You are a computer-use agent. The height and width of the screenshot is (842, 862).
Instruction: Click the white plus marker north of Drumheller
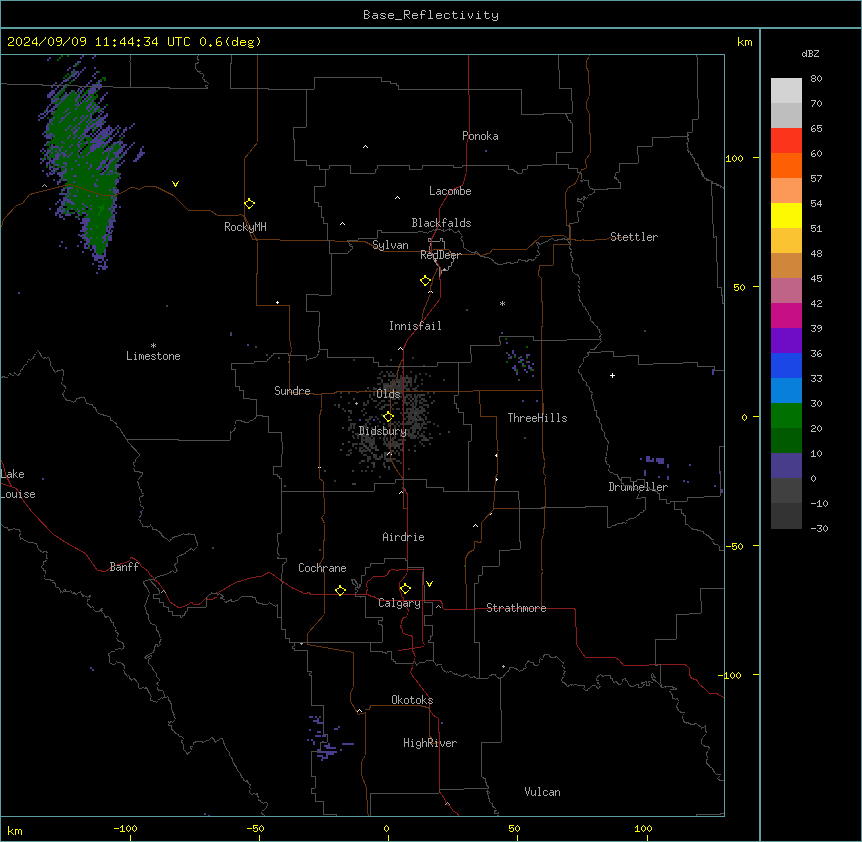point(612,375)
